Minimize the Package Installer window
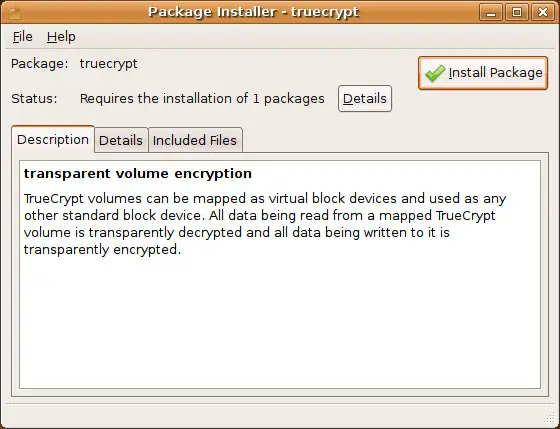 point(491,13)
